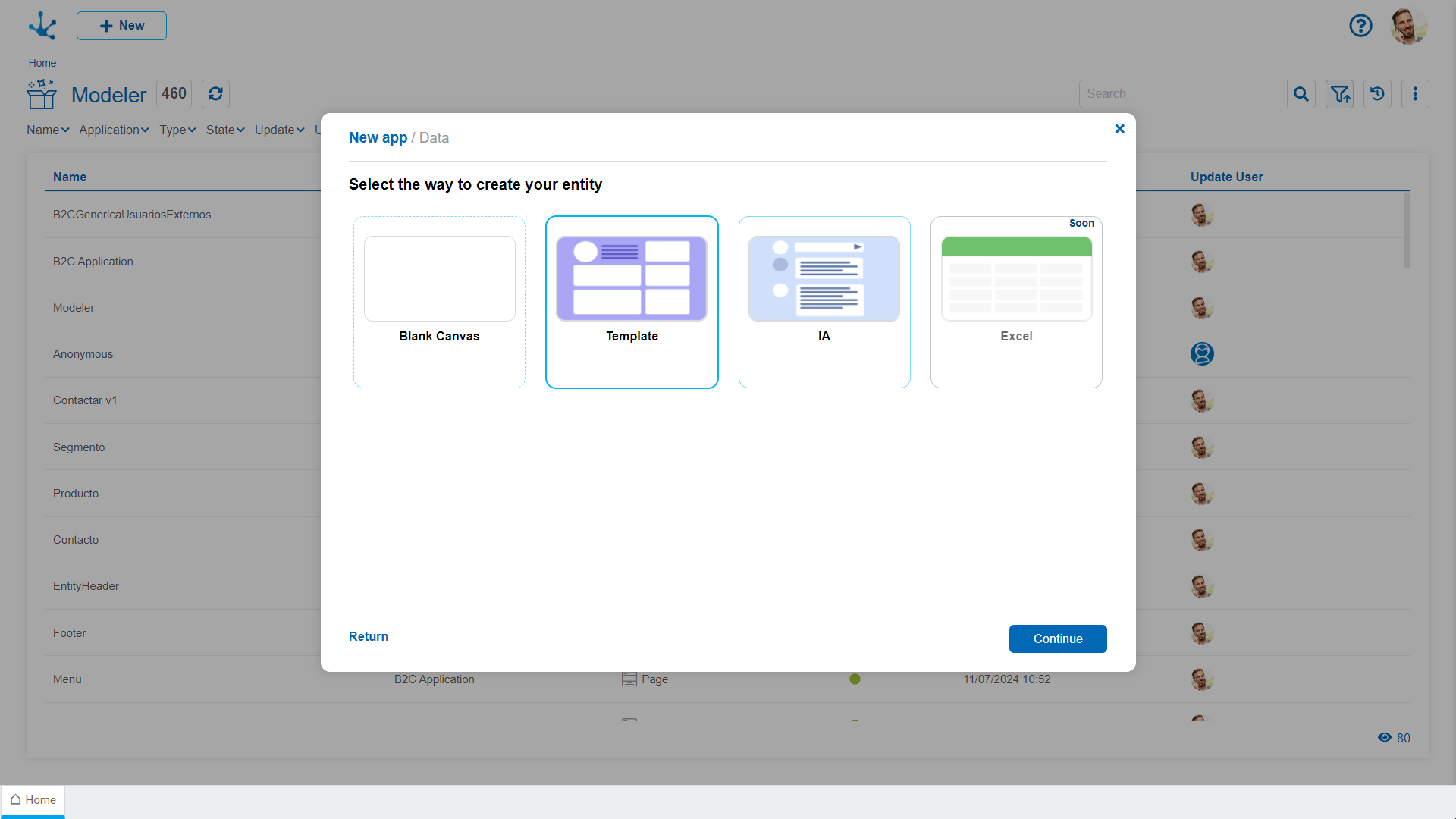Choose the IA creation option card
Viewport: 1456px width, 819px height.
tap(824, 302)
